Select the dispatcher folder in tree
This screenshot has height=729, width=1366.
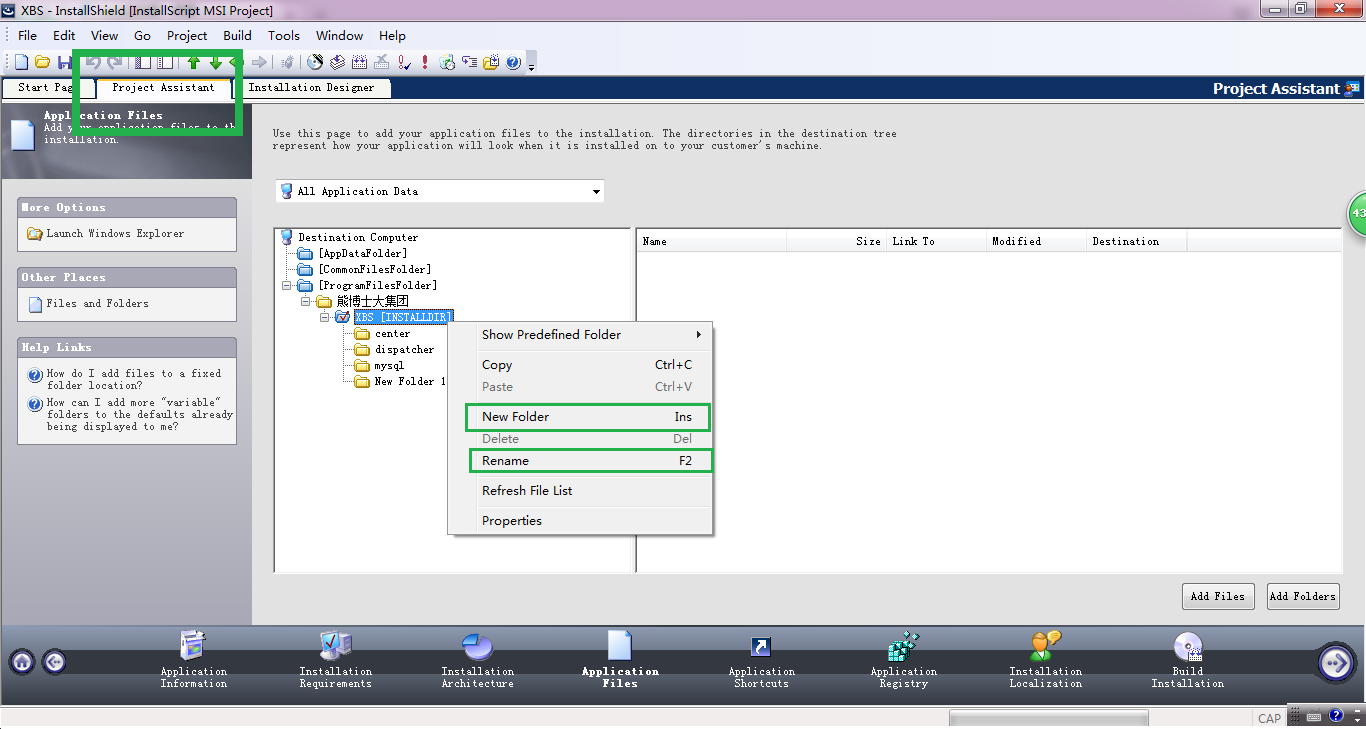point(404,350)
